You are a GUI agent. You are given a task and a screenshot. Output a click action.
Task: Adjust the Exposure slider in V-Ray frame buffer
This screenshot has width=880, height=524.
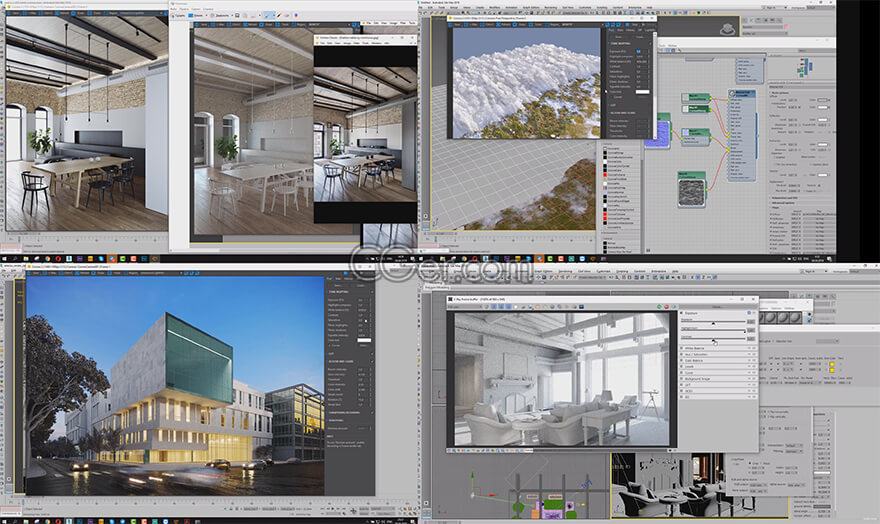click(713, 323)
